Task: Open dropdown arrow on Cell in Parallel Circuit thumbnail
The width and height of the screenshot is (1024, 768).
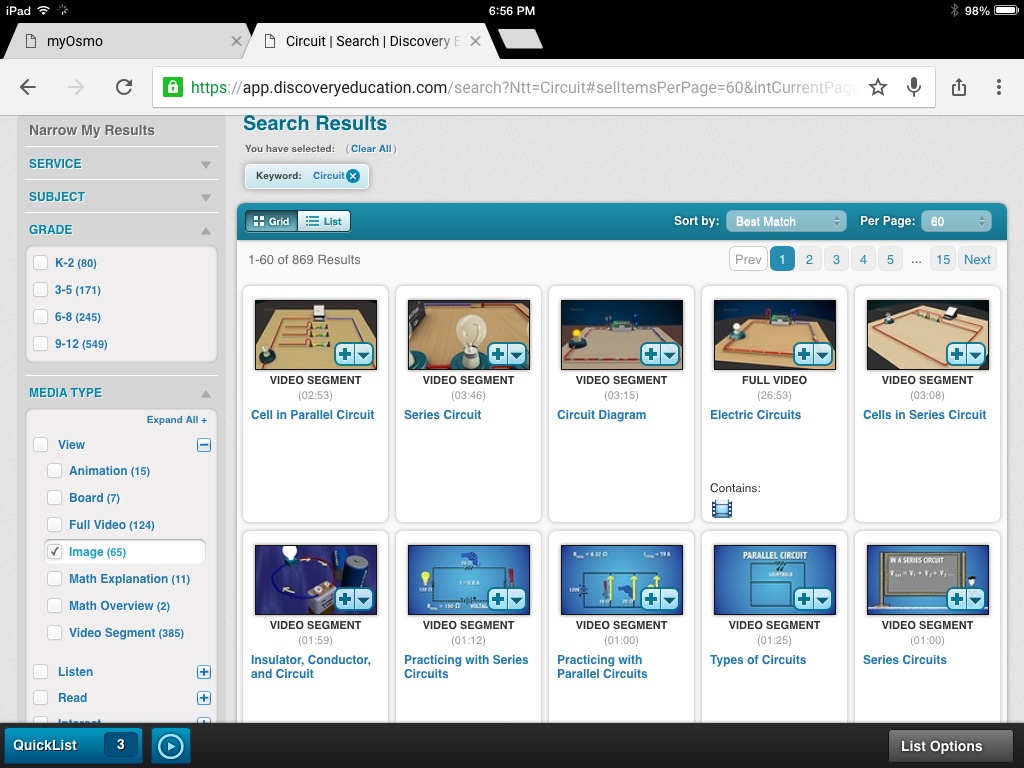Action: pos(364,355)
